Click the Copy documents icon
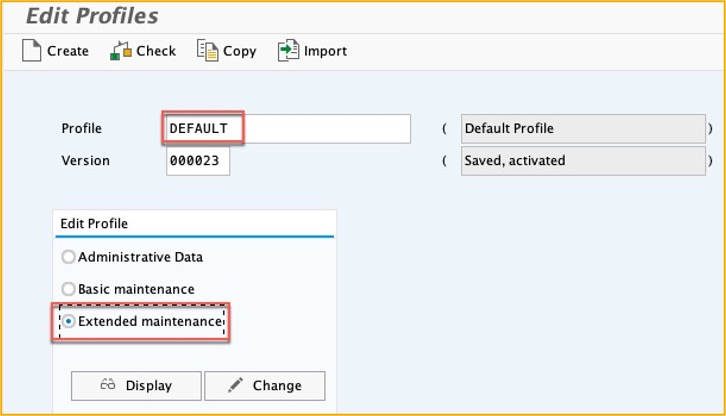This screenshot has height=416, width=726. [x=207, y=50]
